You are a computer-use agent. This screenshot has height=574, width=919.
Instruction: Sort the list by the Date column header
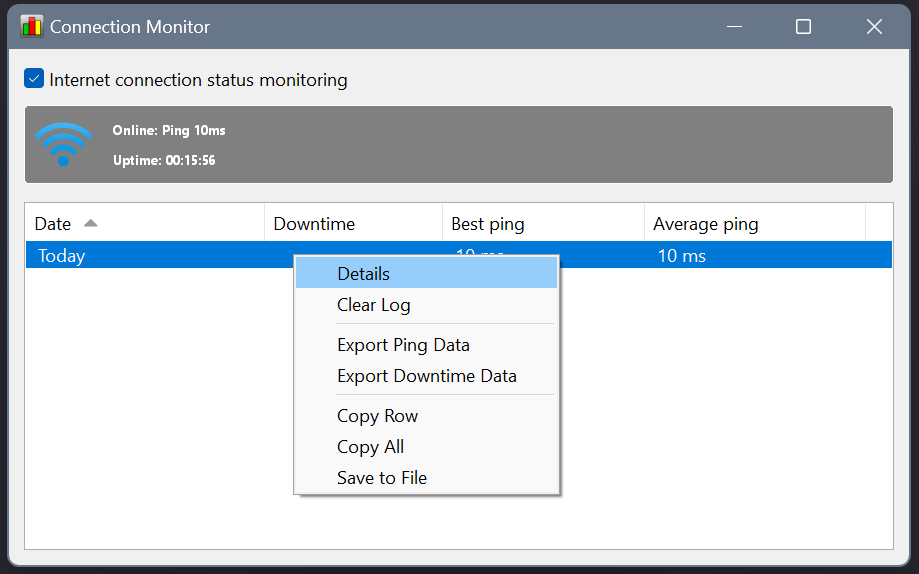53,224
